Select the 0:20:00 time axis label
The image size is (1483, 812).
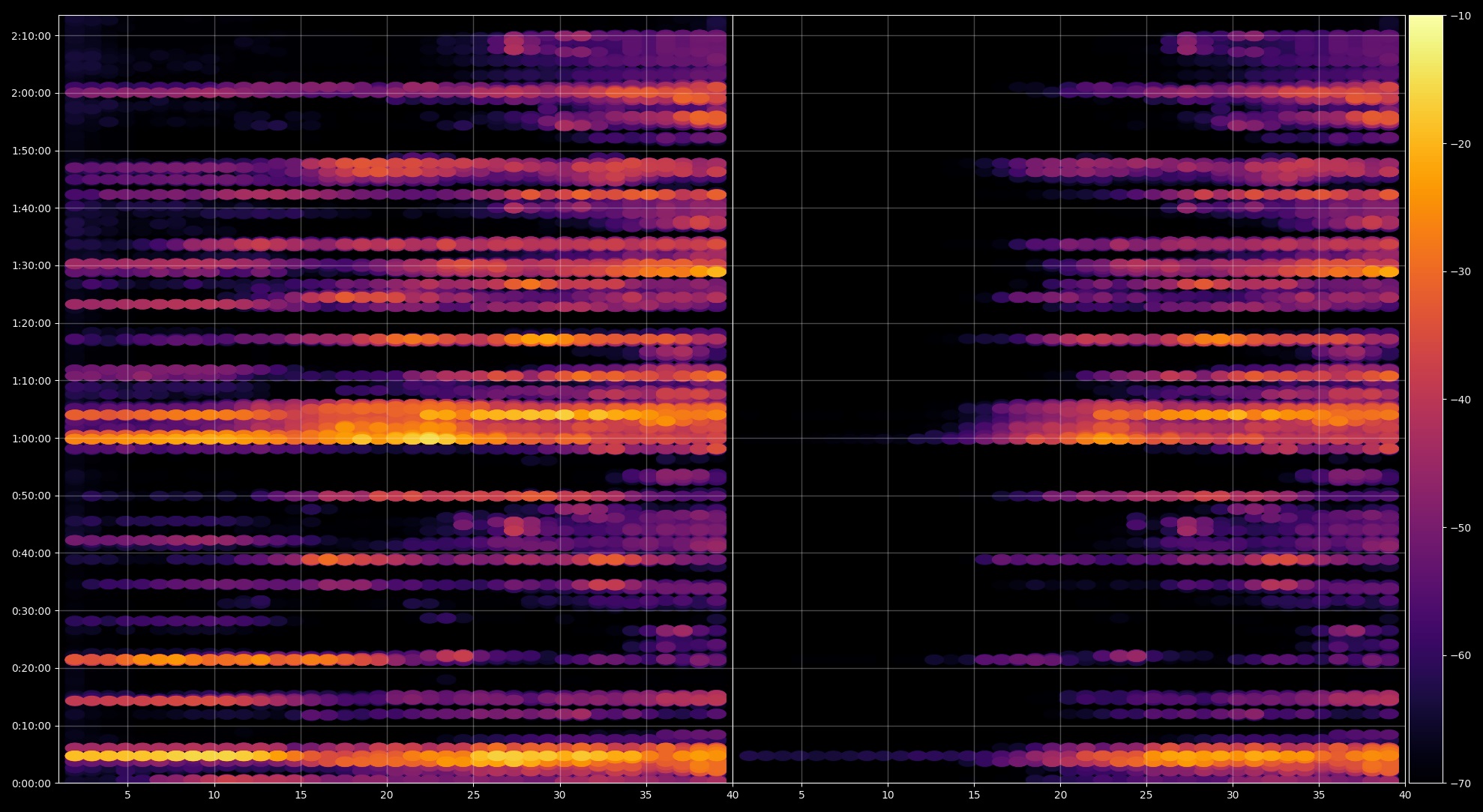tap(31, 669)
